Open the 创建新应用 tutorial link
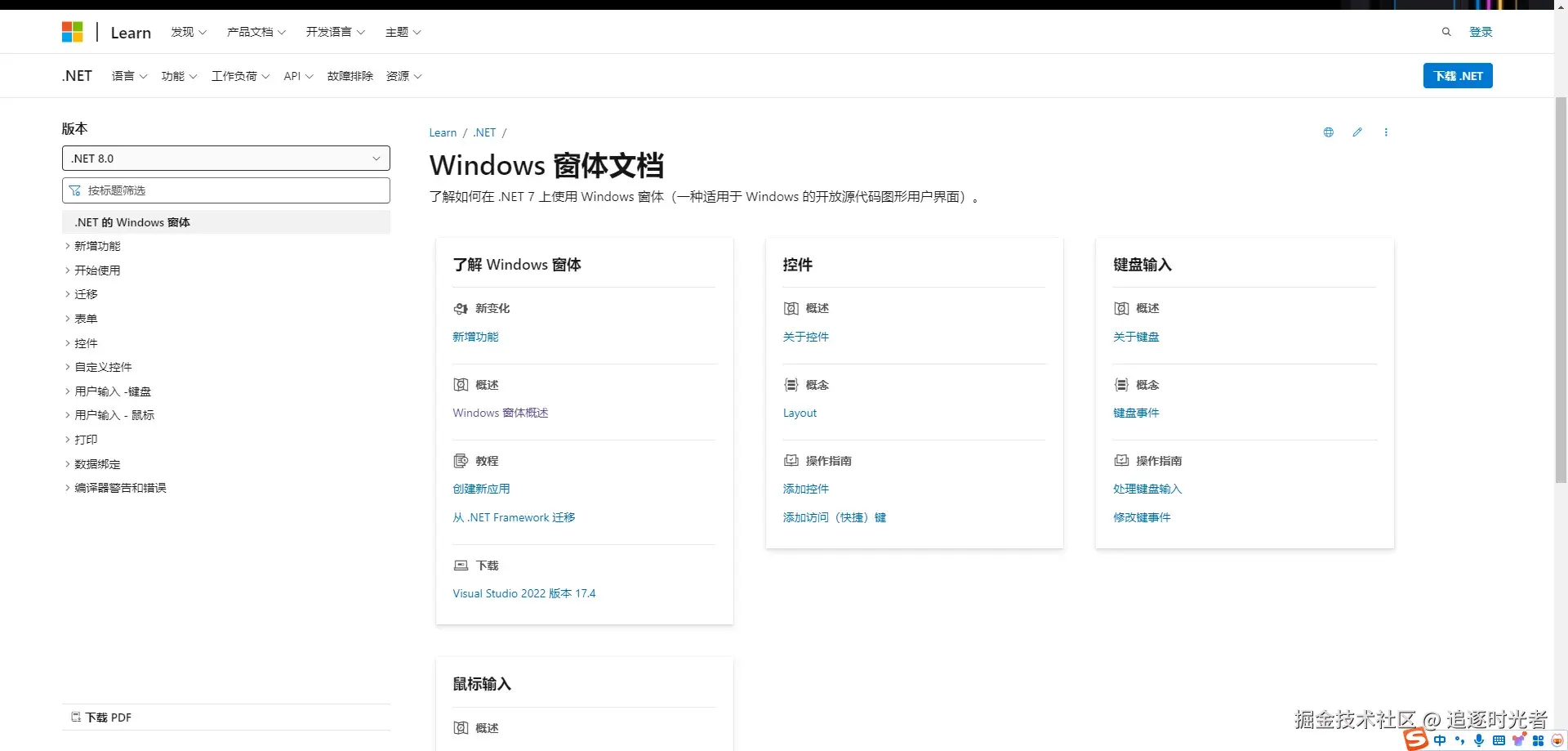 [x=481, y=489]
